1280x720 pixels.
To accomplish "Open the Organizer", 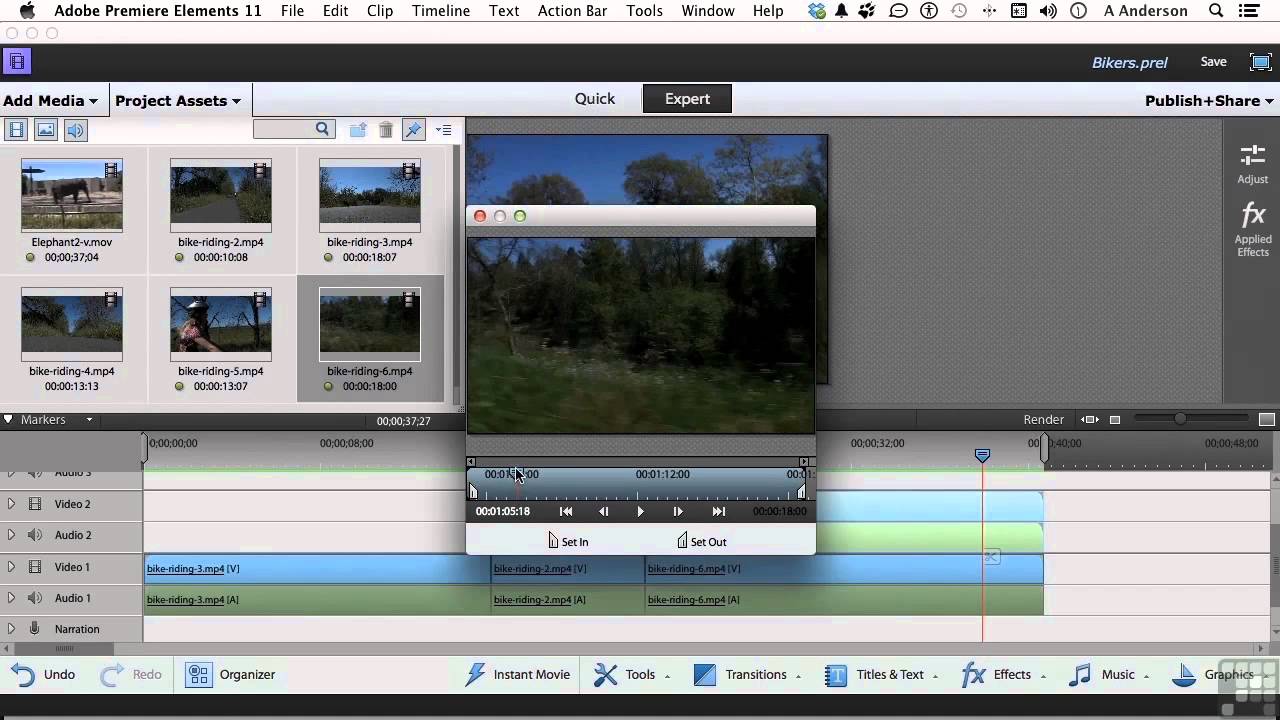I will (231, 674).
